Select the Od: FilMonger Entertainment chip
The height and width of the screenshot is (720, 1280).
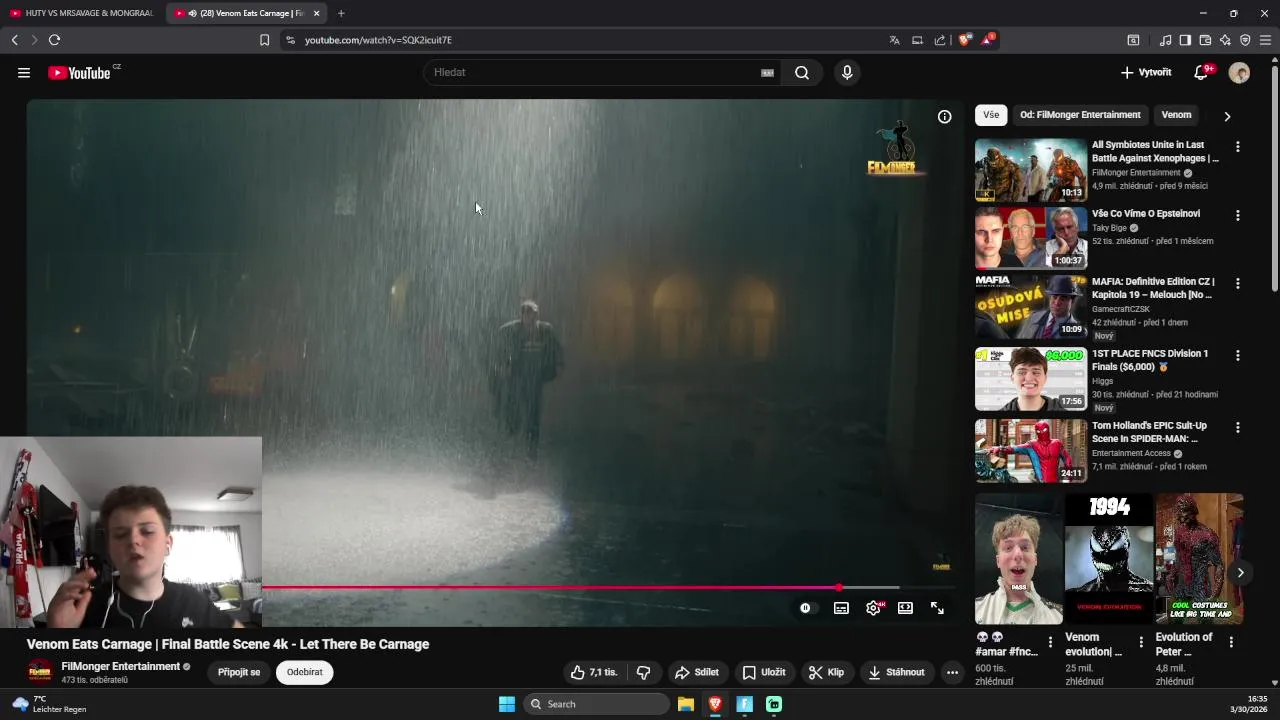coord(1080,115)
